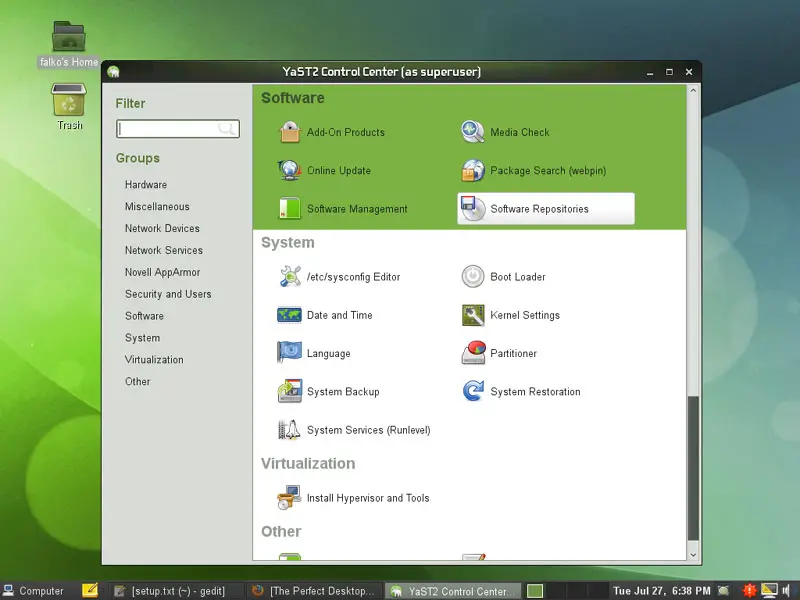The width and height of the screenshot is (800, 600).
Task: Select the Hardware group
Action: (x=146, y=185)
